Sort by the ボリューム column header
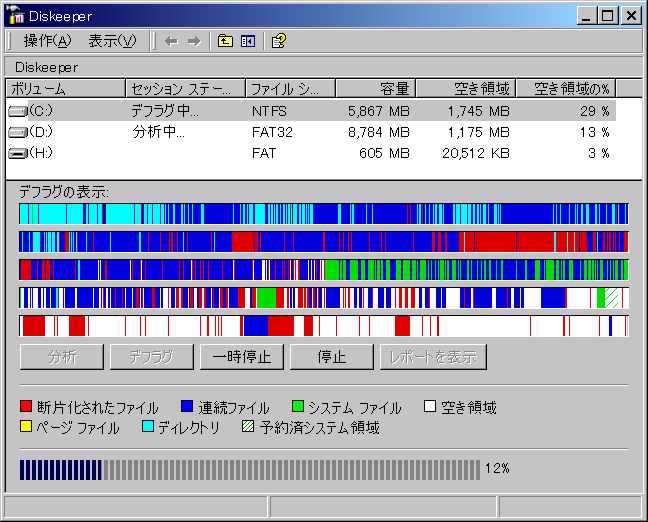This screenshot has width=648, height=522. (65, 88)
